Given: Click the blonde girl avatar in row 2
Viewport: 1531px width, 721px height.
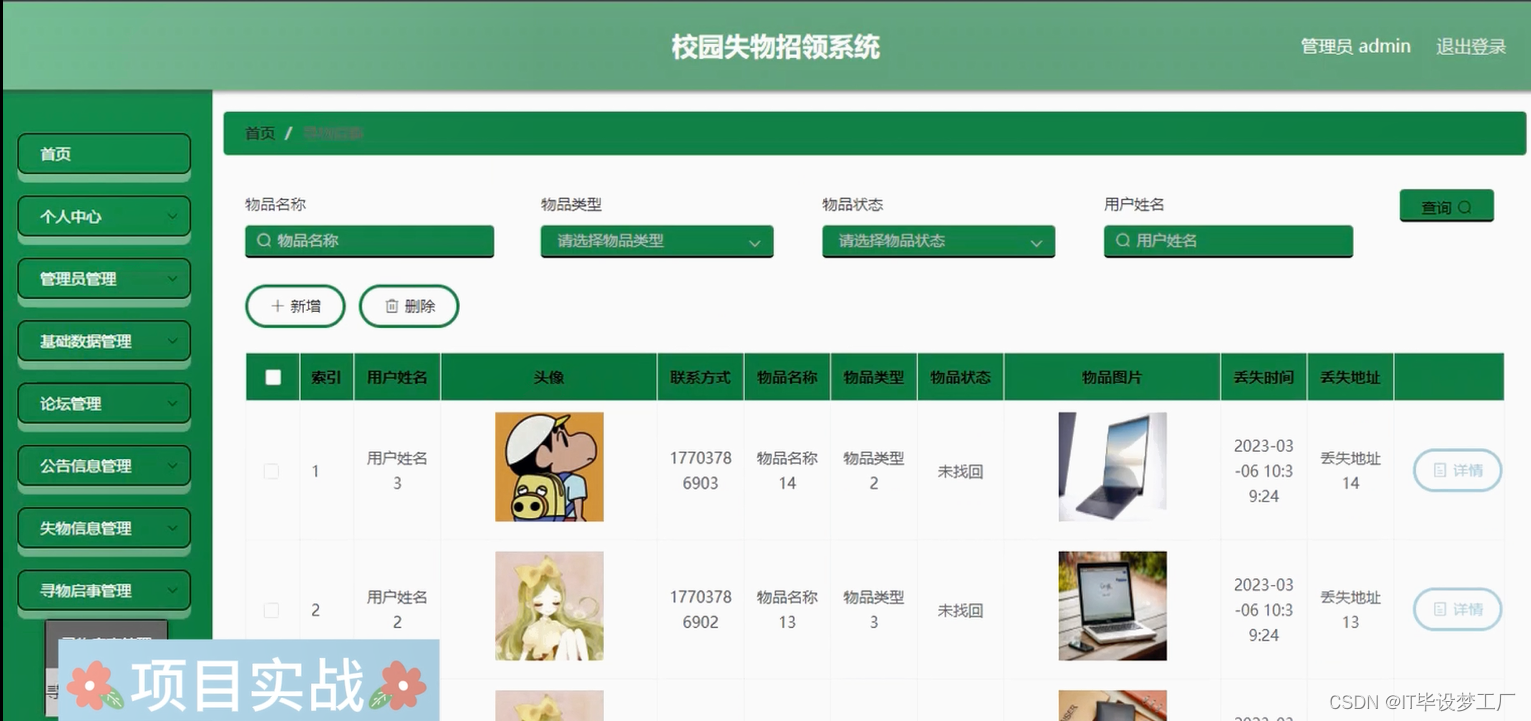Looking at the screenshot, I should pyautogui.click(x=549, y=606).
